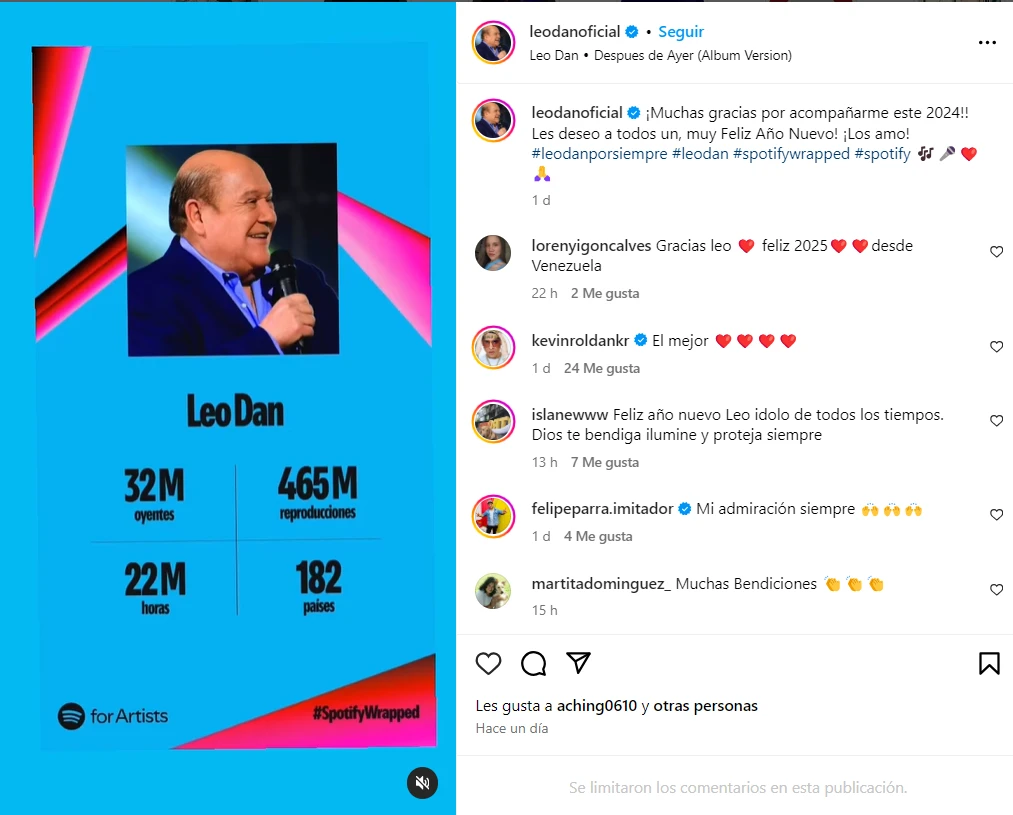This screenshot has height=815, width=1013.
Task: Share the post with the paper plane icon
Action: [x=578, y=663]
